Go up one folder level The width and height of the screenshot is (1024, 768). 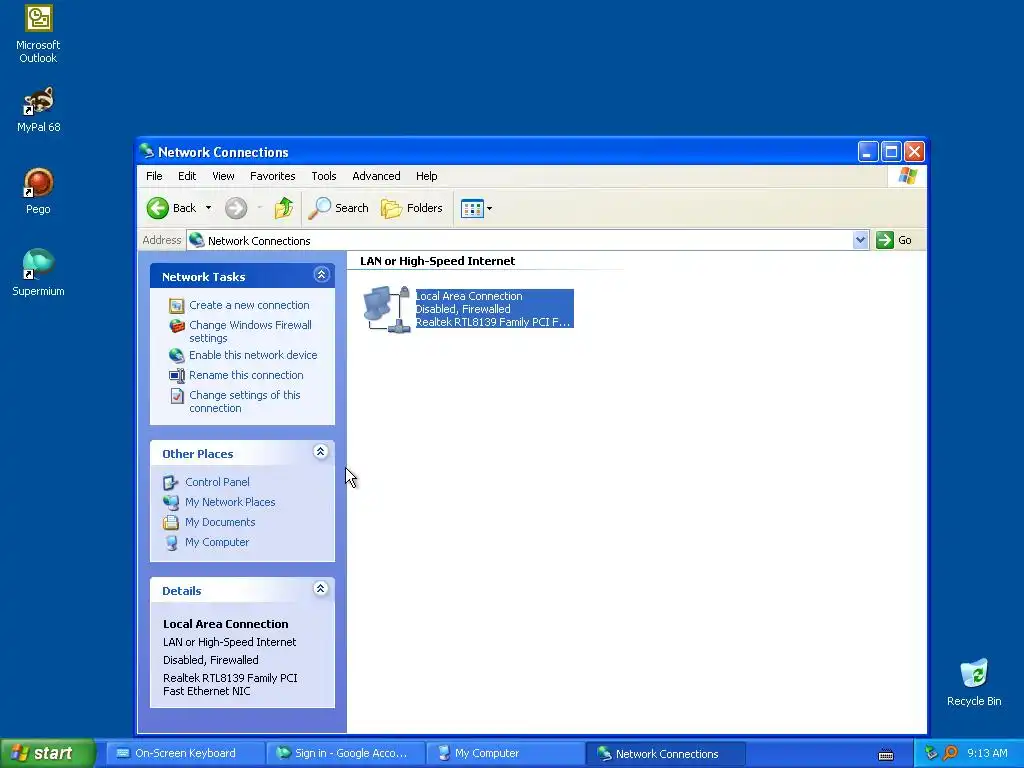[x=284, y=208]
